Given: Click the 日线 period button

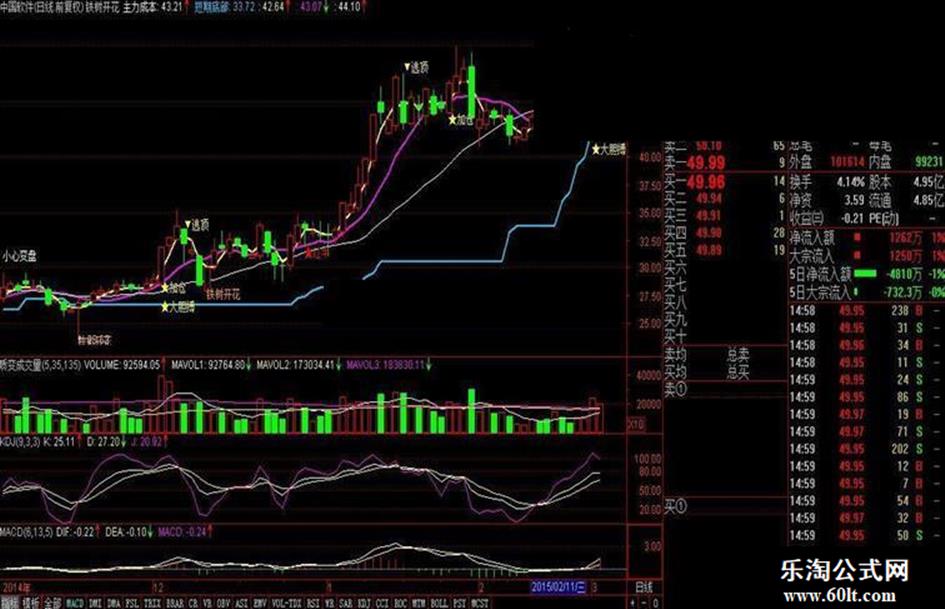Looking at the screenshot, I should click(644, 587).
